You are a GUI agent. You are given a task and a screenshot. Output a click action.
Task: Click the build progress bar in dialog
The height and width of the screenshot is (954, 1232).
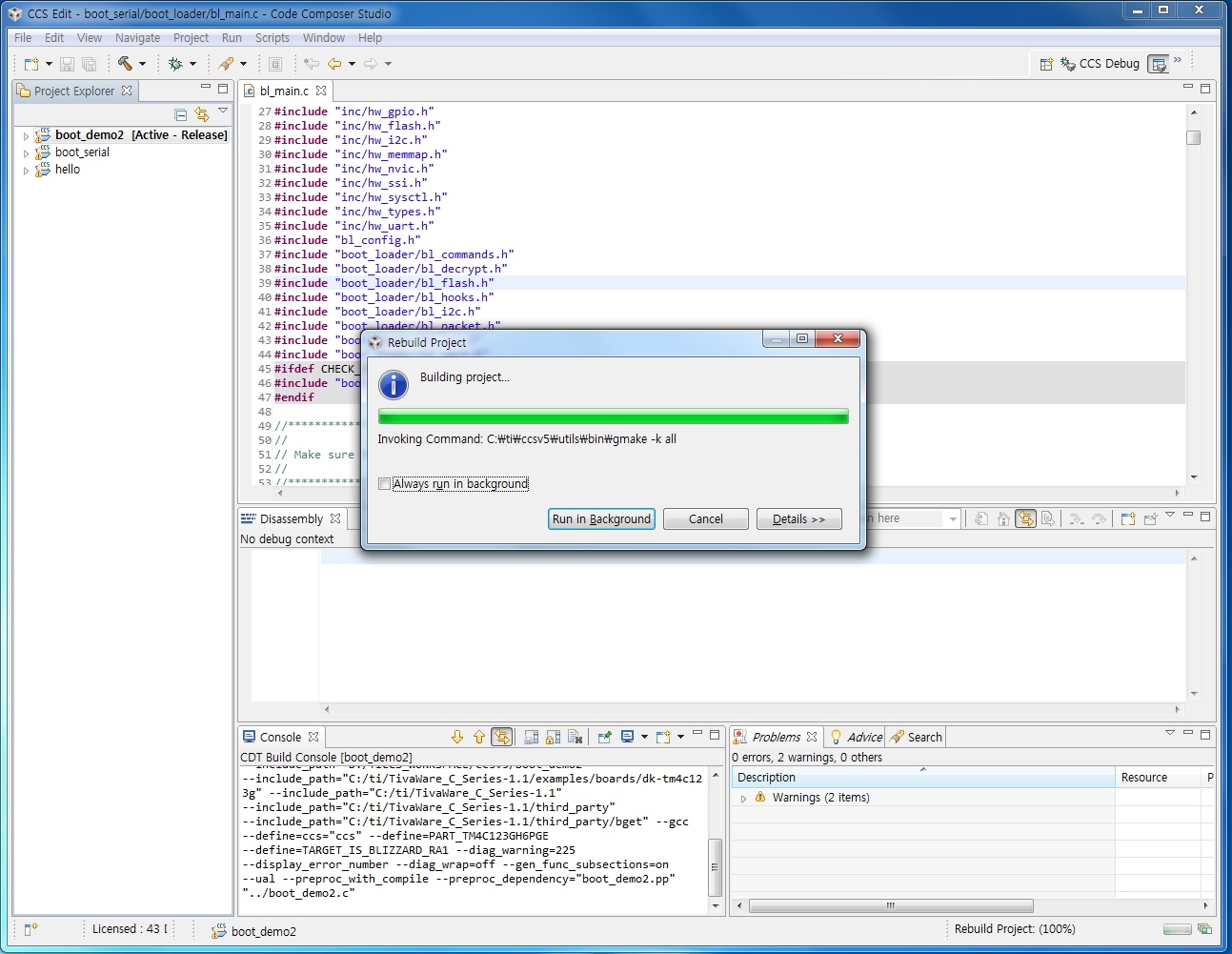point(613,416)
